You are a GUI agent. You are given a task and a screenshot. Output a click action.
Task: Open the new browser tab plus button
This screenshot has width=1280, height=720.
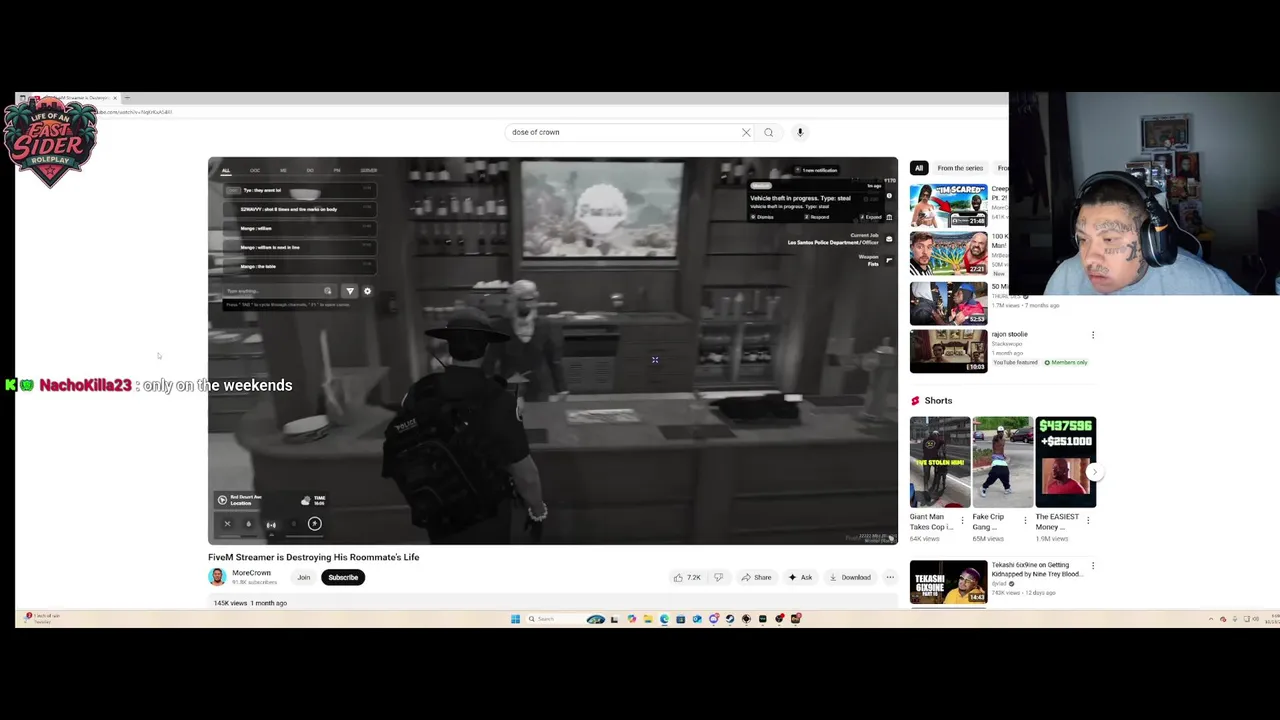(x=127, y=98)
